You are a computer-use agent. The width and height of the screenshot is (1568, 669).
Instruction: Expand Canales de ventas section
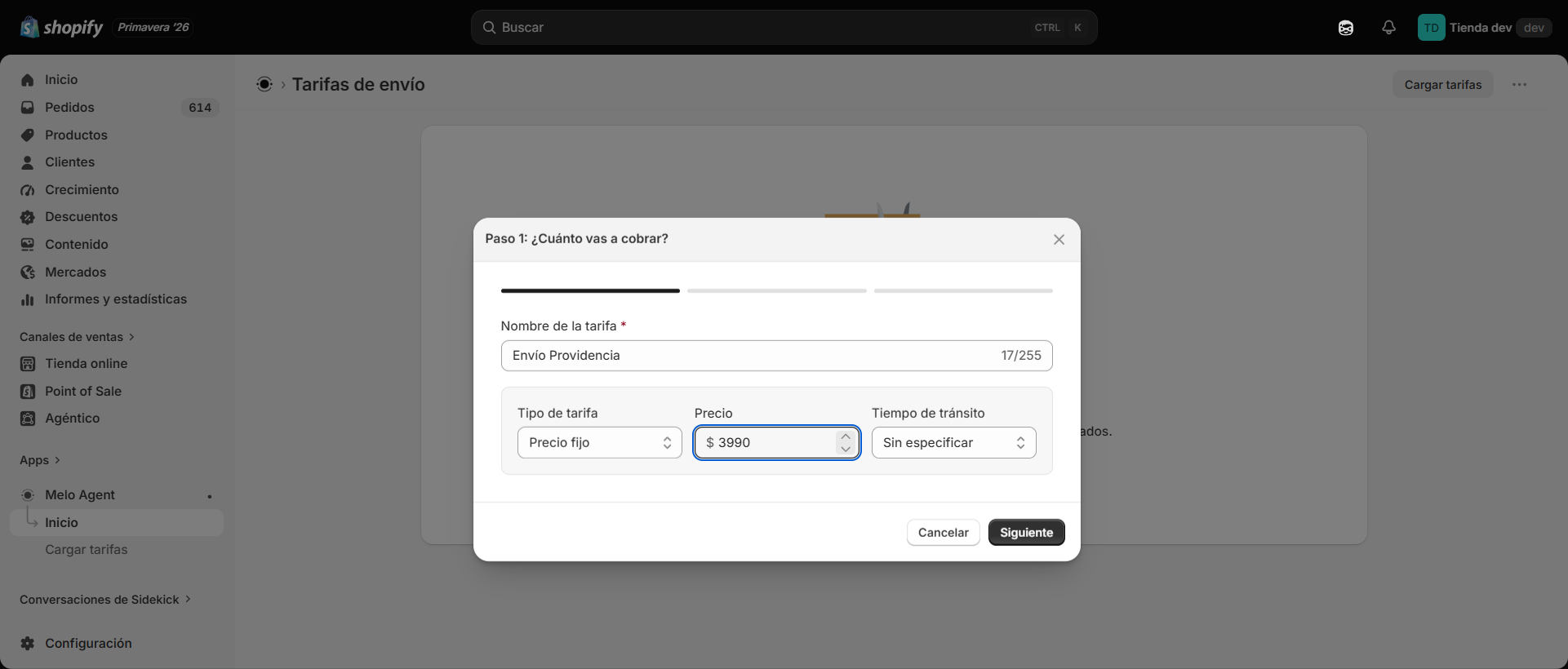coord(77,337)
